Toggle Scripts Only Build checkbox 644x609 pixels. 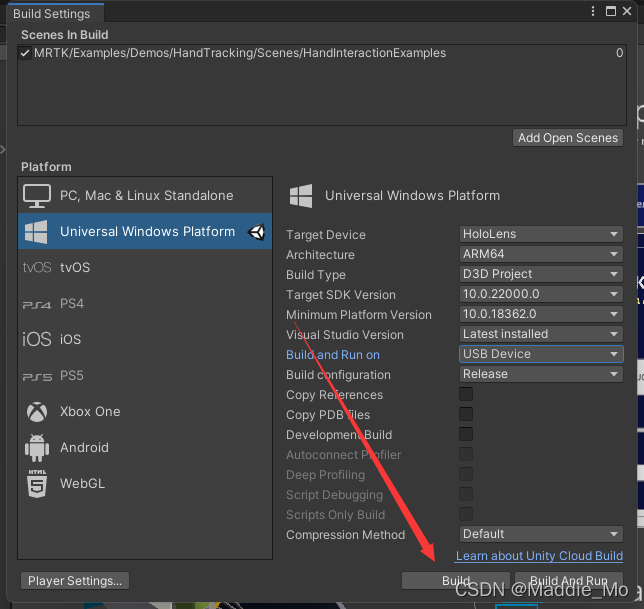pos(466,514)
